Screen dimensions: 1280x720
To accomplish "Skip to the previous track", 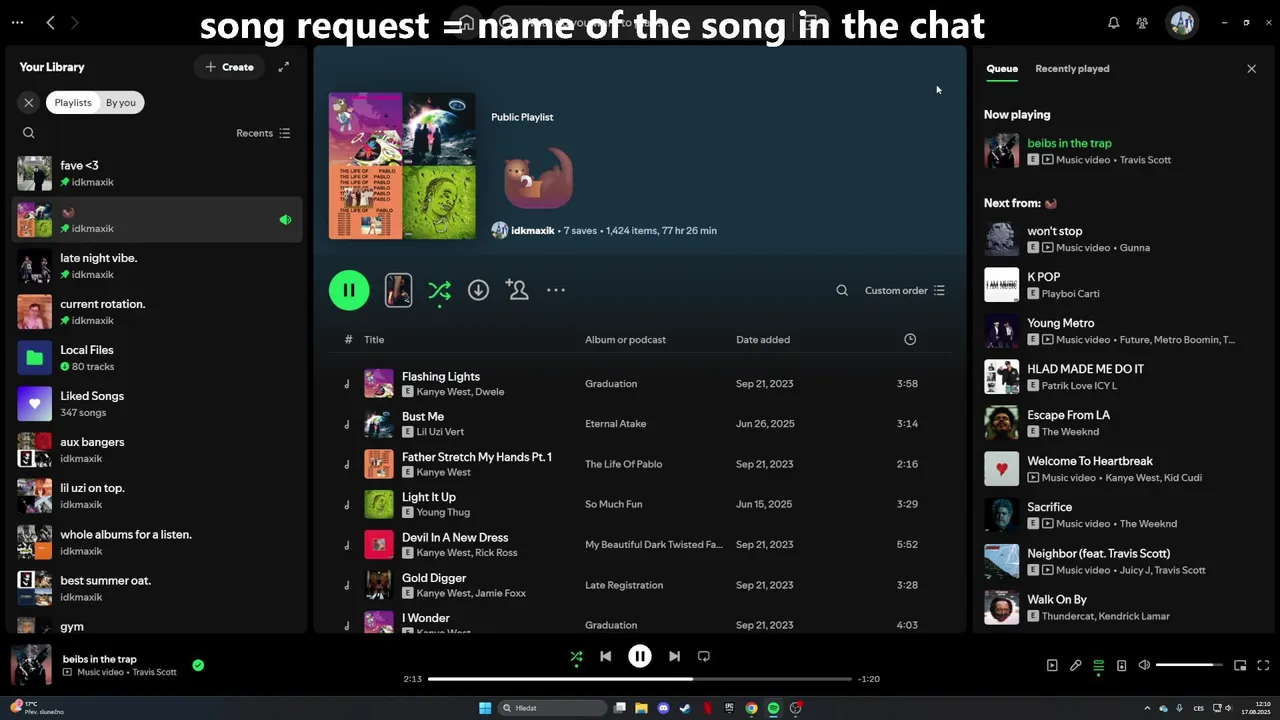I will tap(605, 656).
